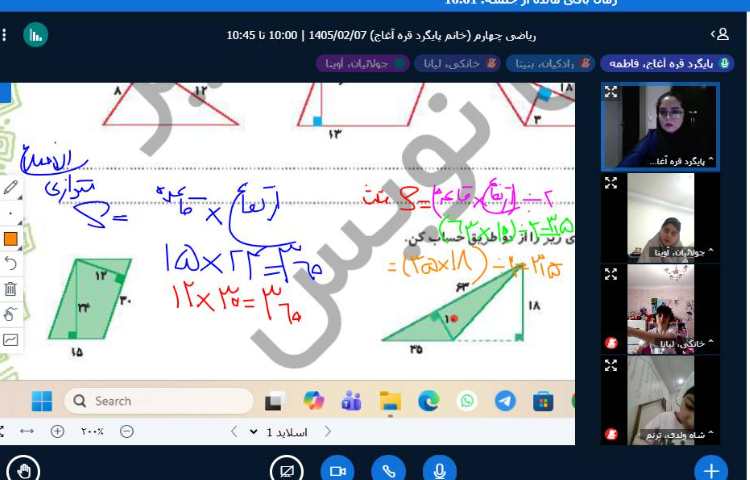Toggle the webcam sharing button

click(x=338, y=471)
